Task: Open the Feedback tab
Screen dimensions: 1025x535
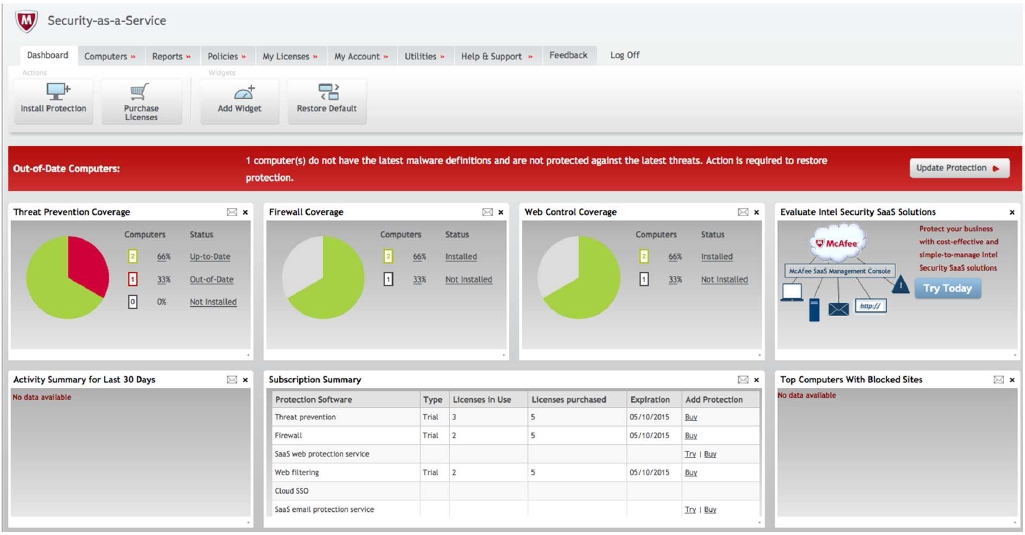Action: 568,55
